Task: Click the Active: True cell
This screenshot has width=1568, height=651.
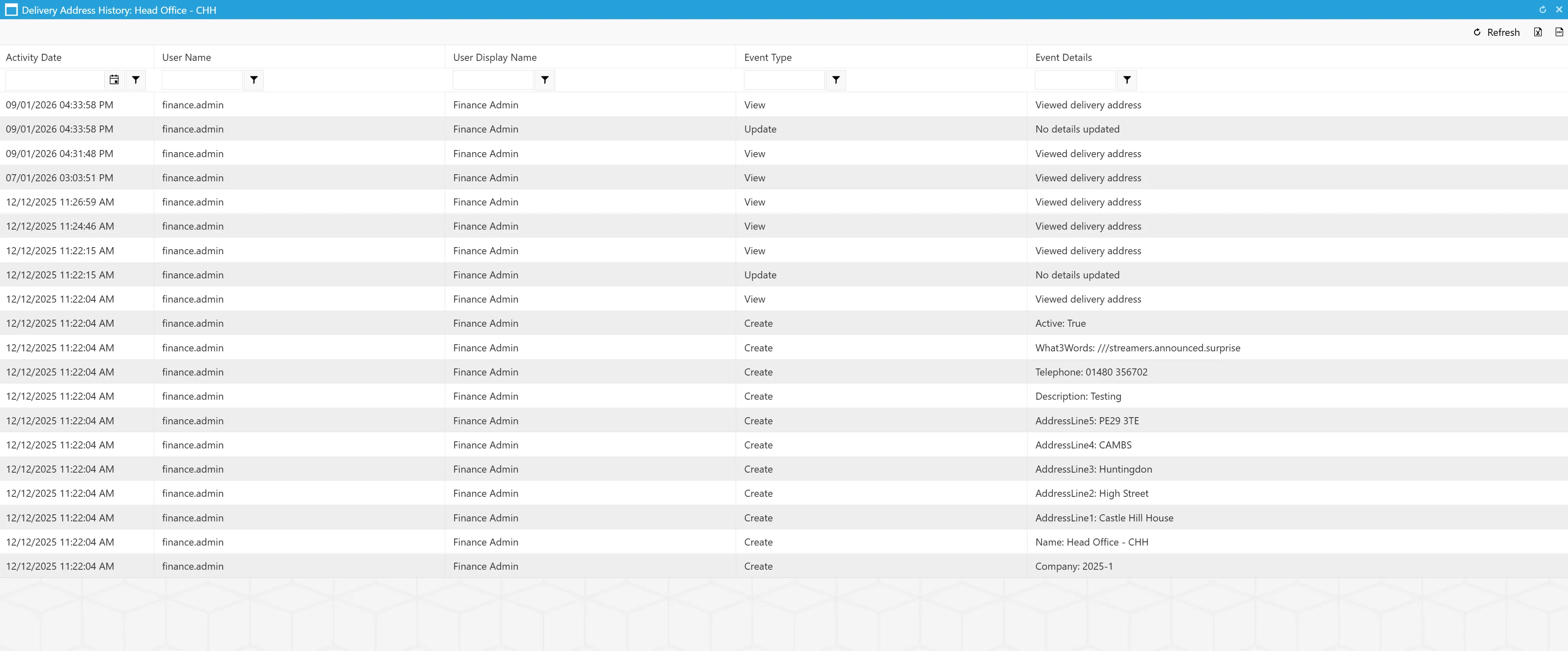Action: [1297, 323]
